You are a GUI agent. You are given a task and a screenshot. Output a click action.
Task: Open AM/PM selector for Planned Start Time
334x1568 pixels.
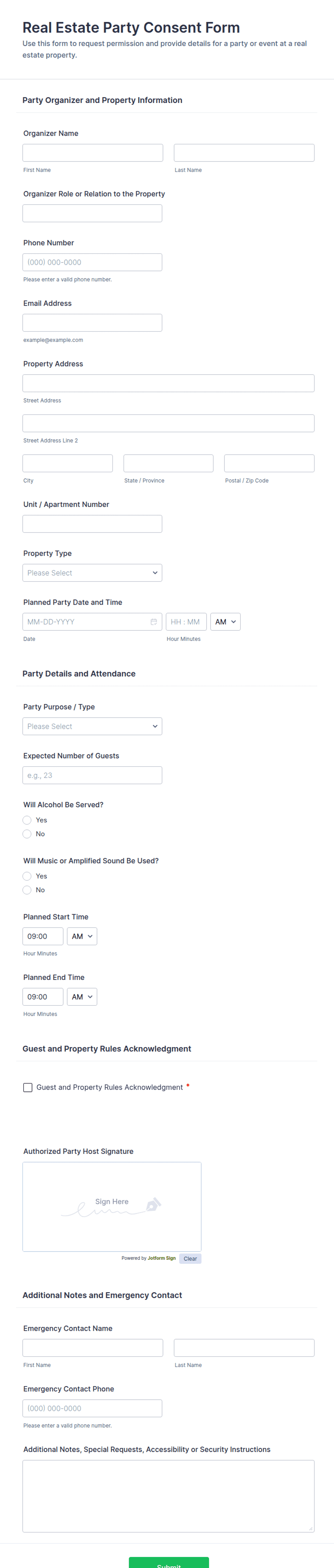[82, 936]
